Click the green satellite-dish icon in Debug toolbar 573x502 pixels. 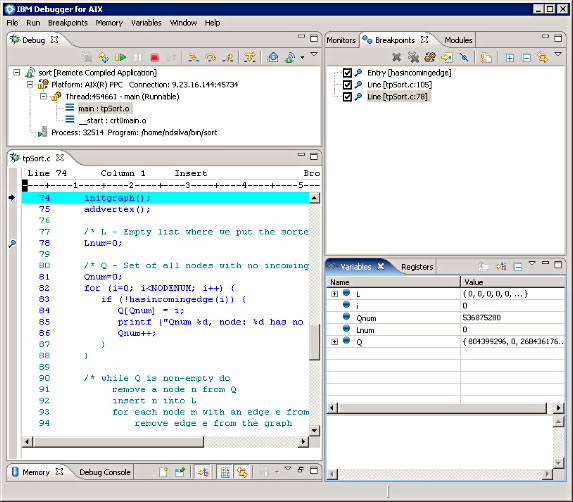click(291, 57)
